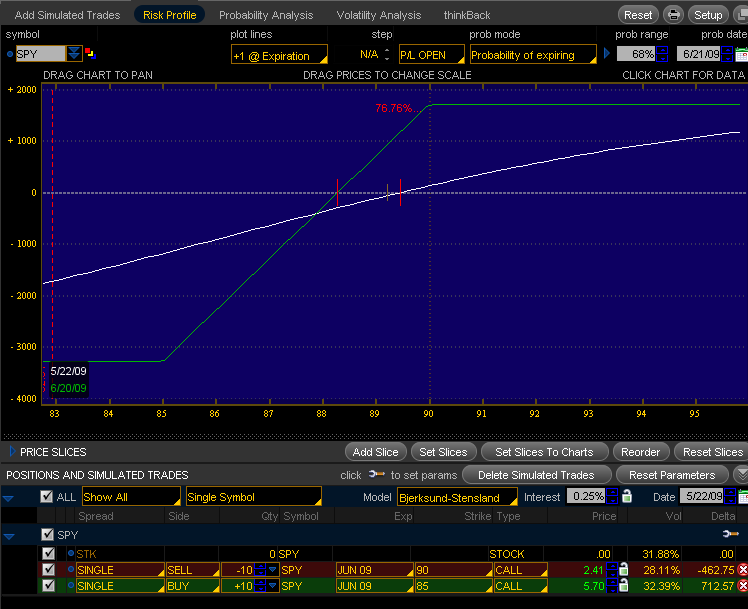Viewport: 748px width, 609px height.
Task: Click the printer icon next to Reset
Action: point(674,15)
